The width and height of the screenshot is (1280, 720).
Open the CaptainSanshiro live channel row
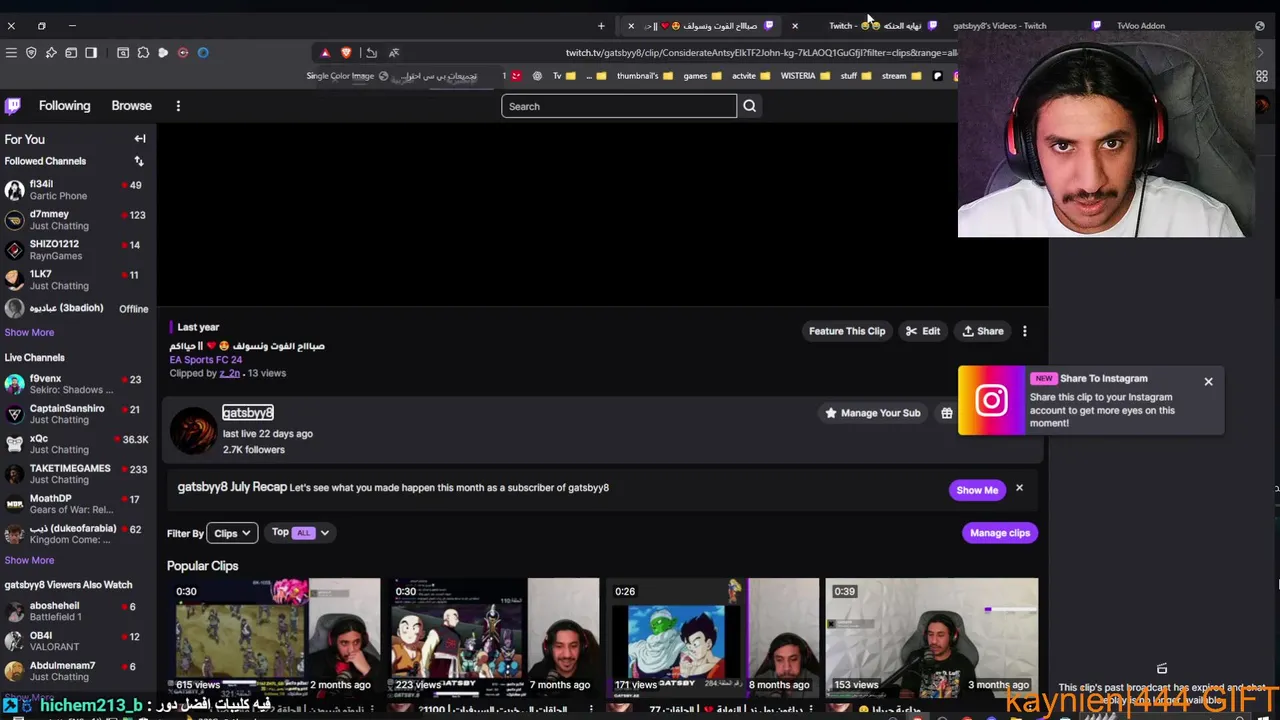77,414
